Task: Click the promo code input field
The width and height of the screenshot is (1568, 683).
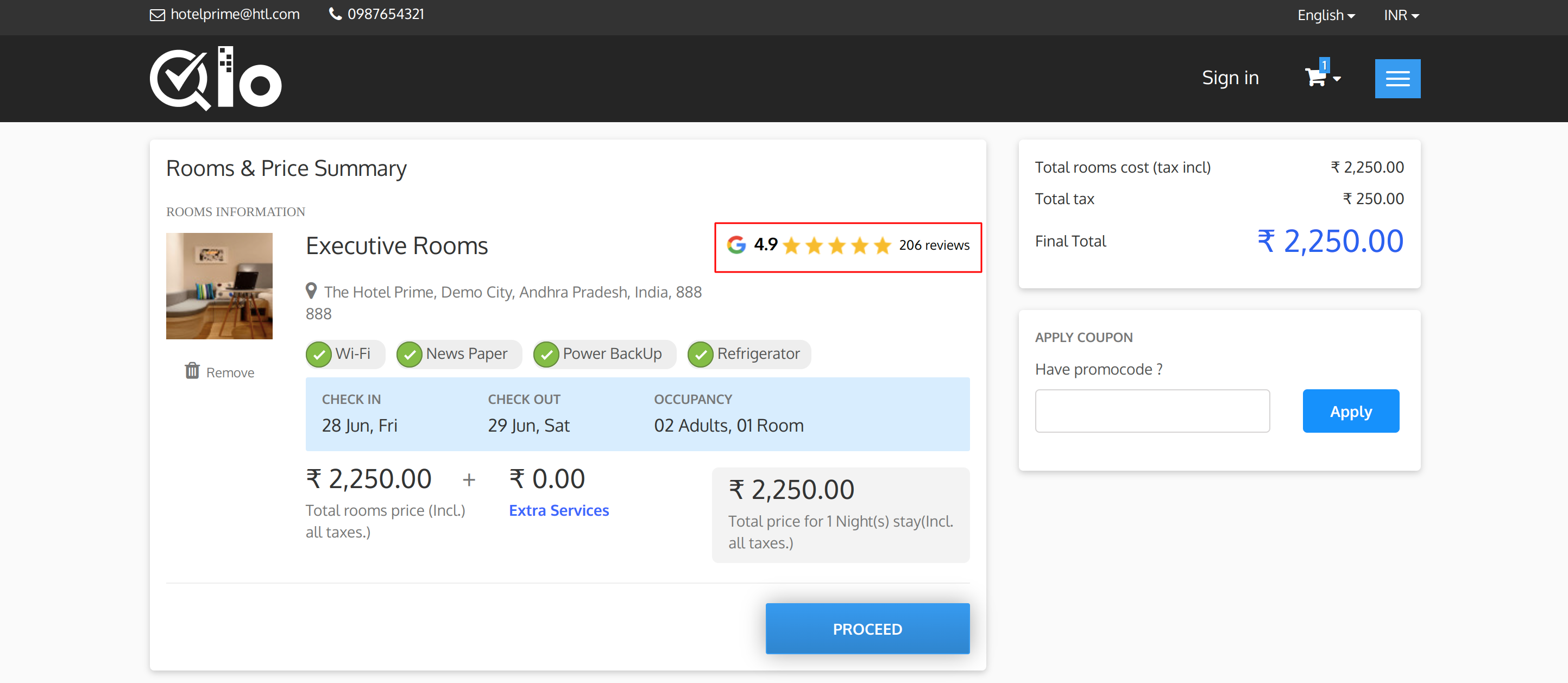Action: point(1153,411)
